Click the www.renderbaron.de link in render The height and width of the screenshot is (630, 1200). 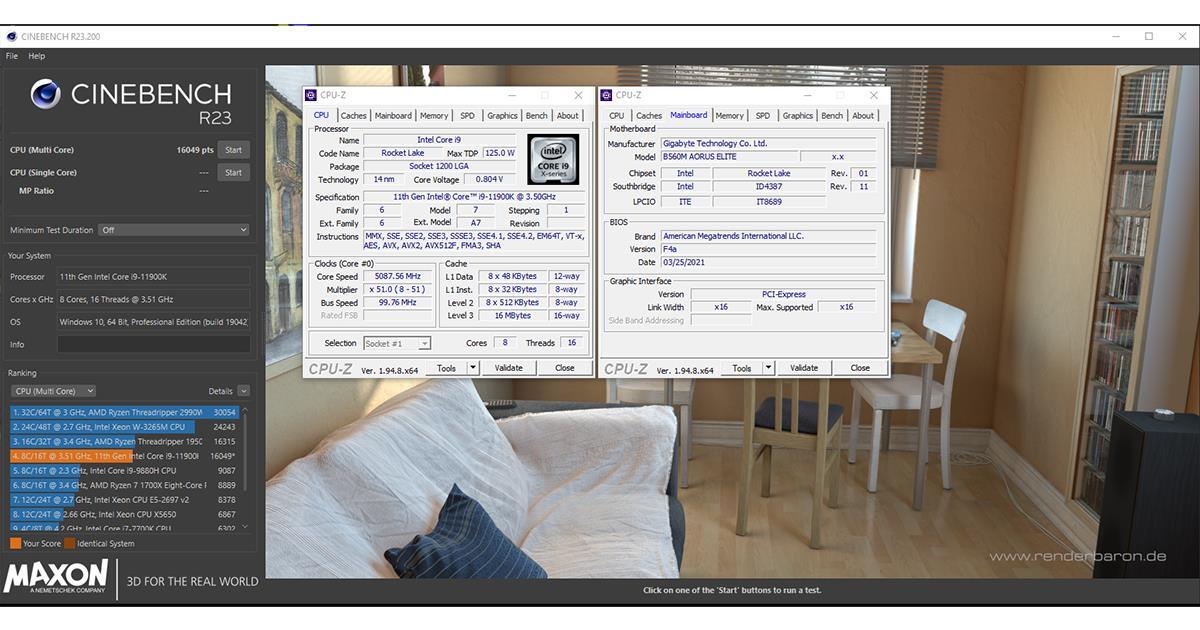(1078, 557)
